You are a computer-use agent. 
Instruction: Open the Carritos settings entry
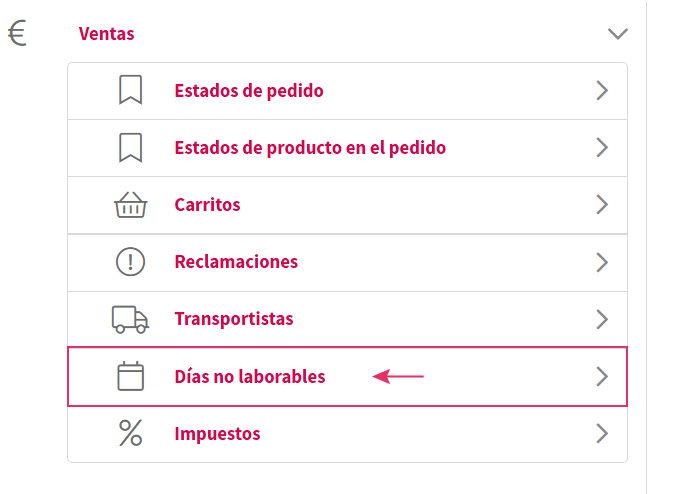coord(207,205)
